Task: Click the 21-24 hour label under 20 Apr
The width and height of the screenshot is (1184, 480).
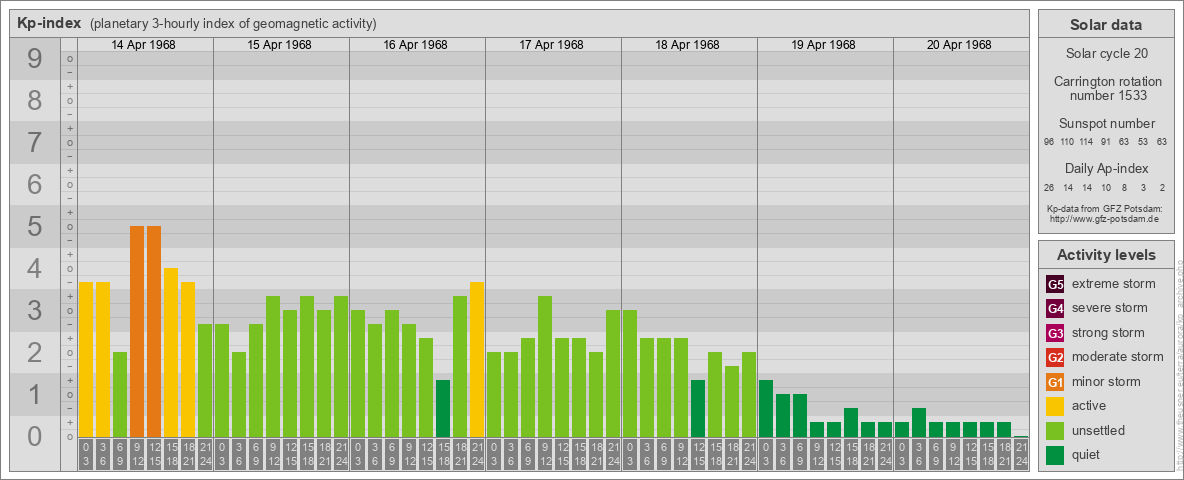Action: 1021,454
